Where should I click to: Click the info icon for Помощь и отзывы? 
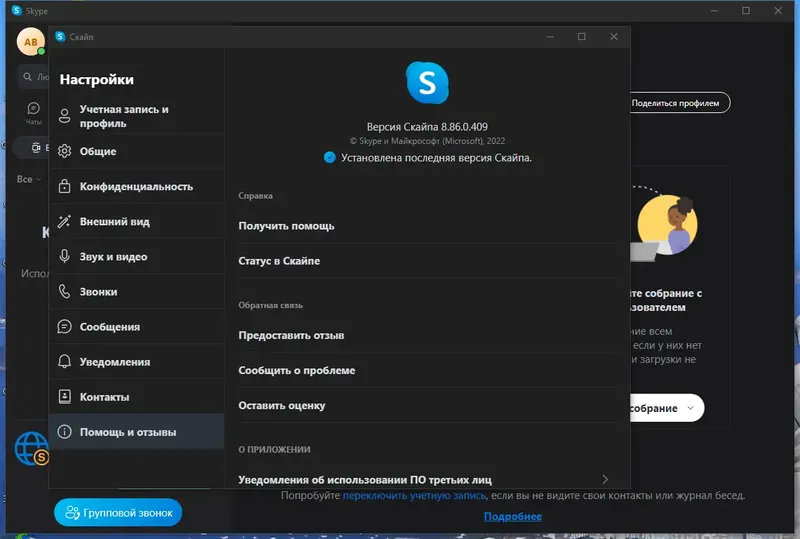coord(64,432)
